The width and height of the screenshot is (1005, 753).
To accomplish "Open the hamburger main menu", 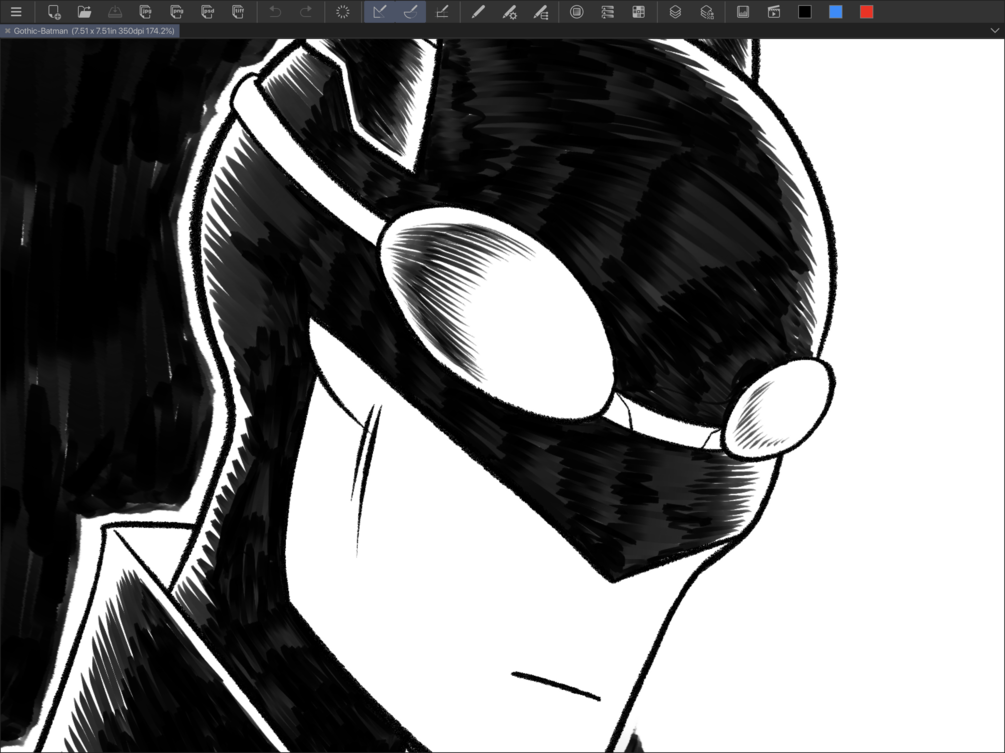I will [16, 12].
